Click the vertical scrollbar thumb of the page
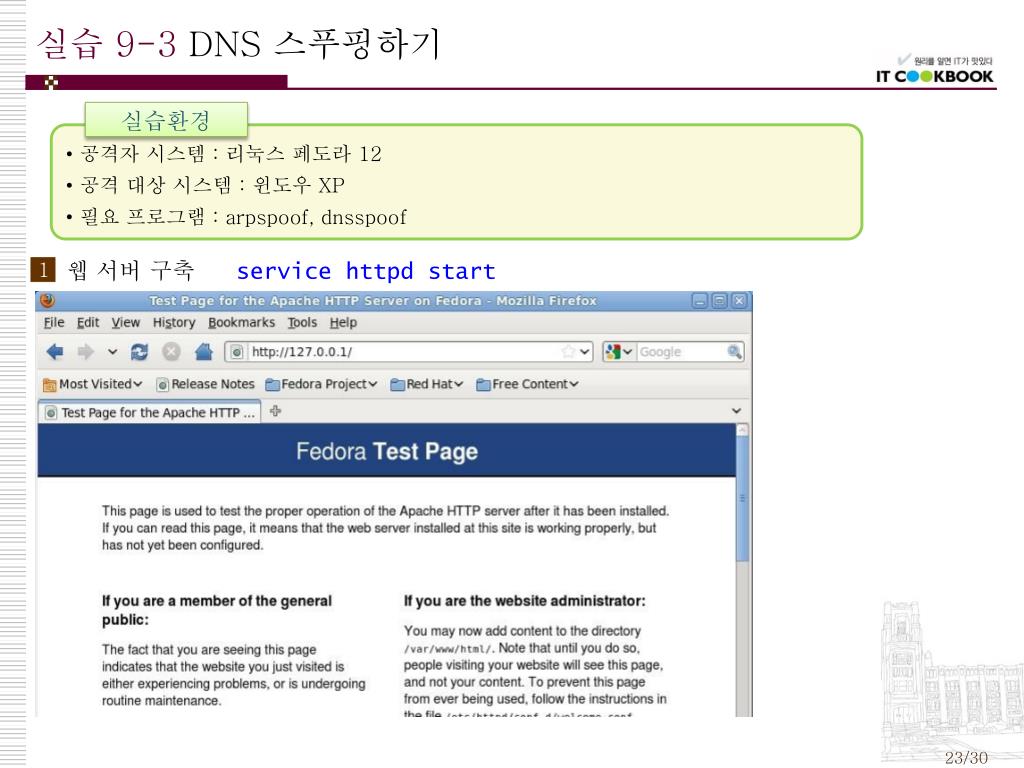 (x=742, y=498)
